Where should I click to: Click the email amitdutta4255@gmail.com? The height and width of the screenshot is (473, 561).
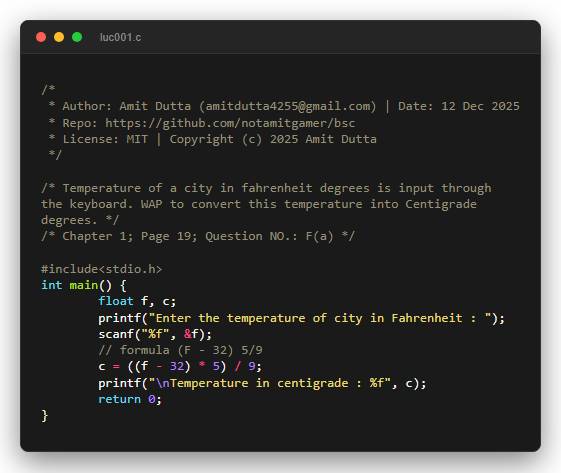(x=287, y=106)
